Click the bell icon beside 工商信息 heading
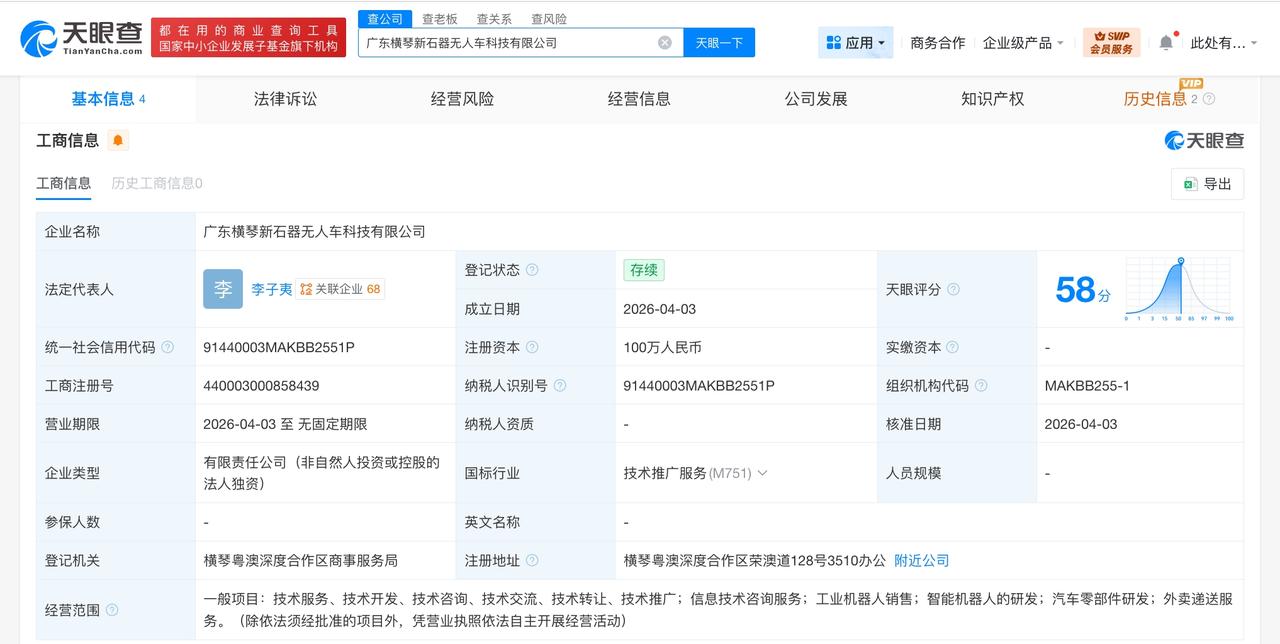Image resolution: width=1280 pixels, height=644 pixels. click(x=119, y=140)
